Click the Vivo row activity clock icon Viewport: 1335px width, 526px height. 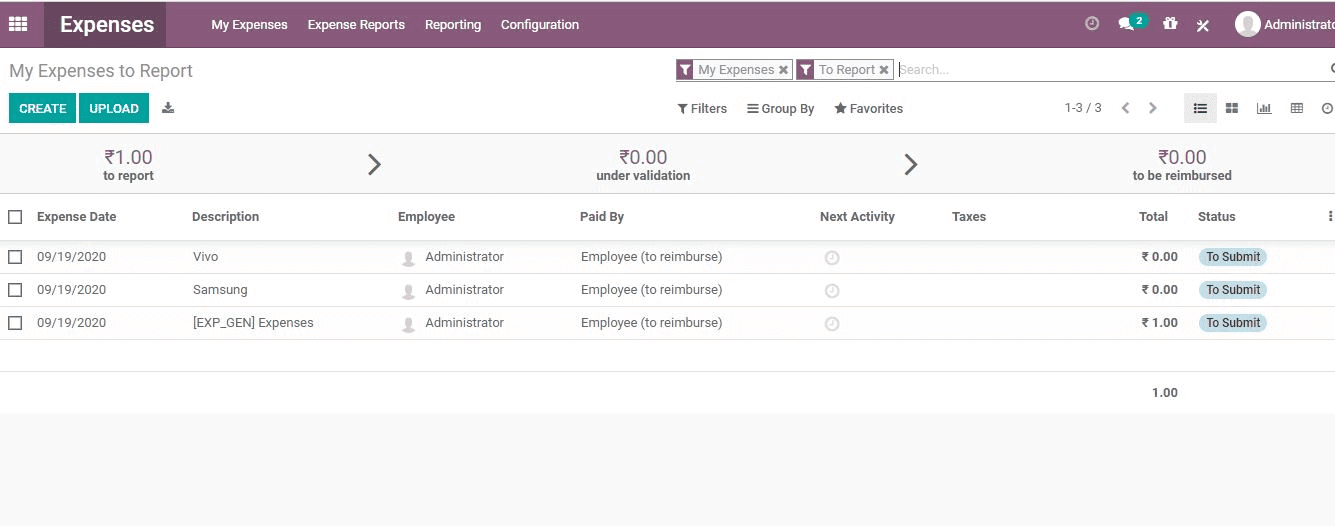(x=832, y=258)
